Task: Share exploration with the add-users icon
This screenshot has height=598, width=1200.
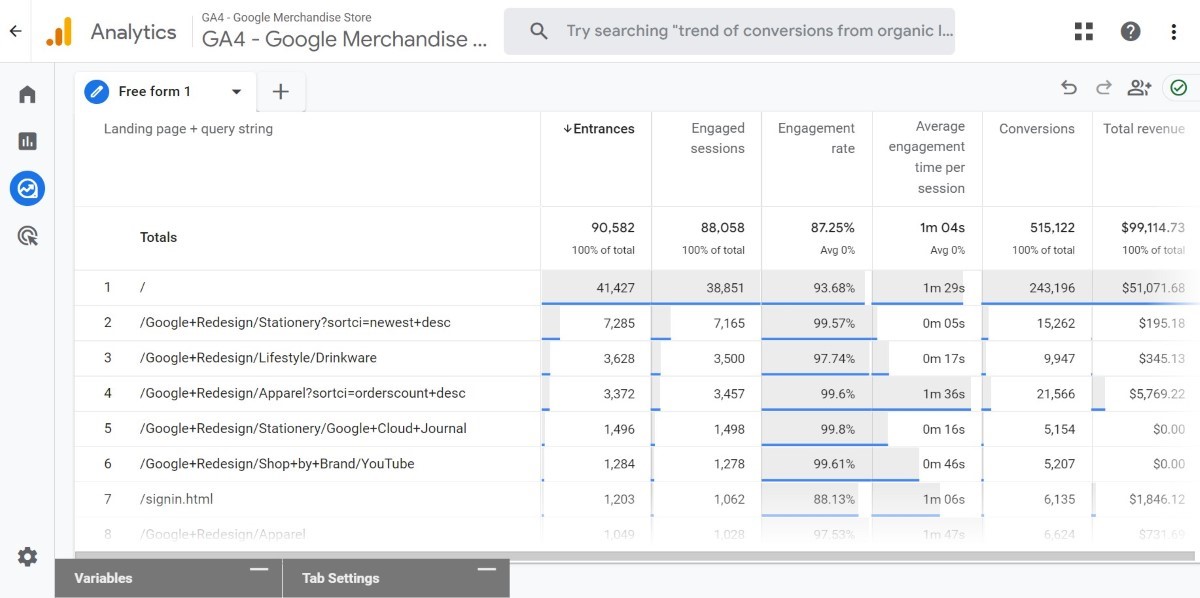Action: (x=1139, y=88)
